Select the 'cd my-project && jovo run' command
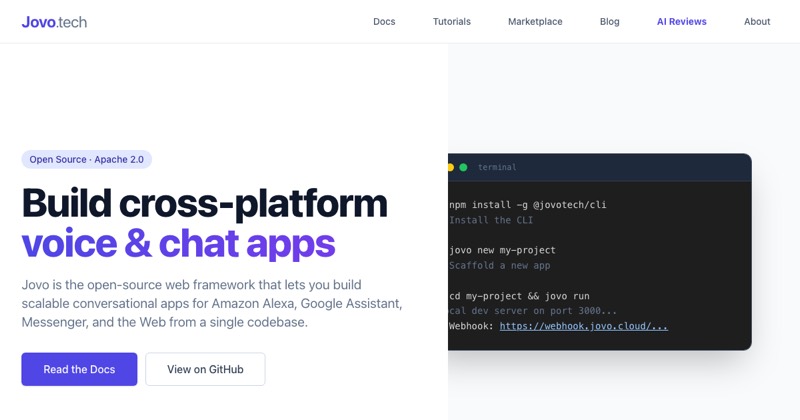The height and width of the screenshot is (420, 800). (519, 296)
